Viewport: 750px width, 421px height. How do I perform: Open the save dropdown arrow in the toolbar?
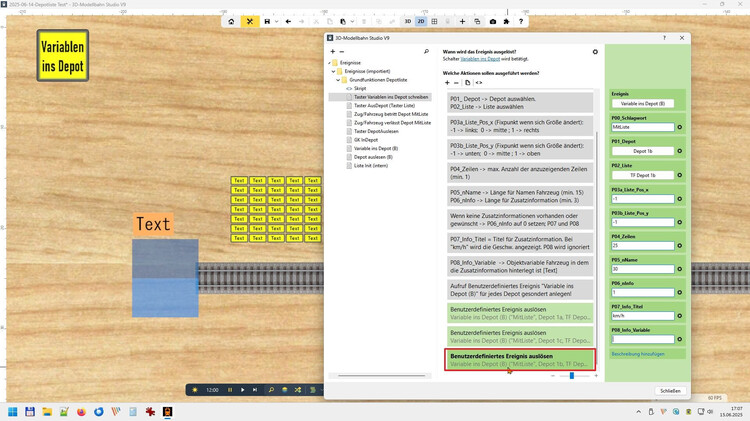(x=275, y=21)
